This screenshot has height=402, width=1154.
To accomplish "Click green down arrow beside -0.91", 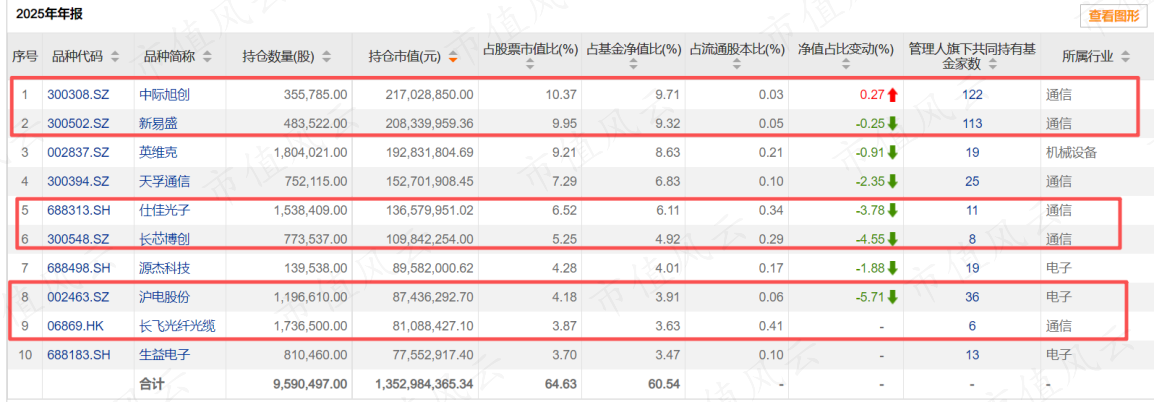I will tap(893, 153).
